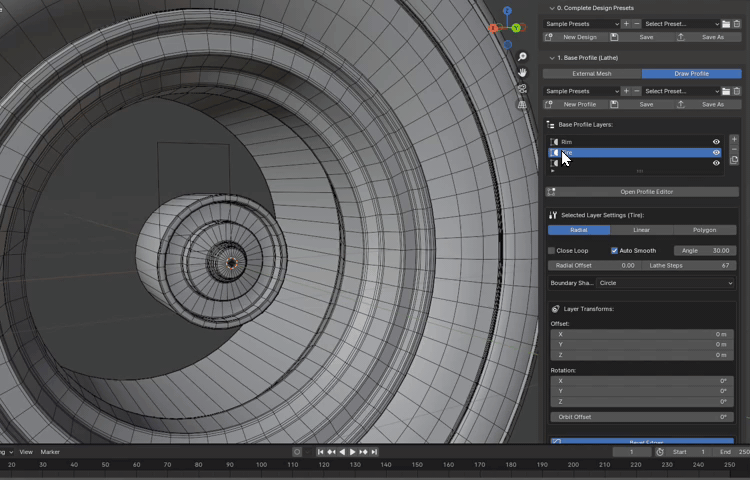This screenshot has width=750, height=480.
Task: Select the Polygon layer mode
Action: (x=705, y=230)
